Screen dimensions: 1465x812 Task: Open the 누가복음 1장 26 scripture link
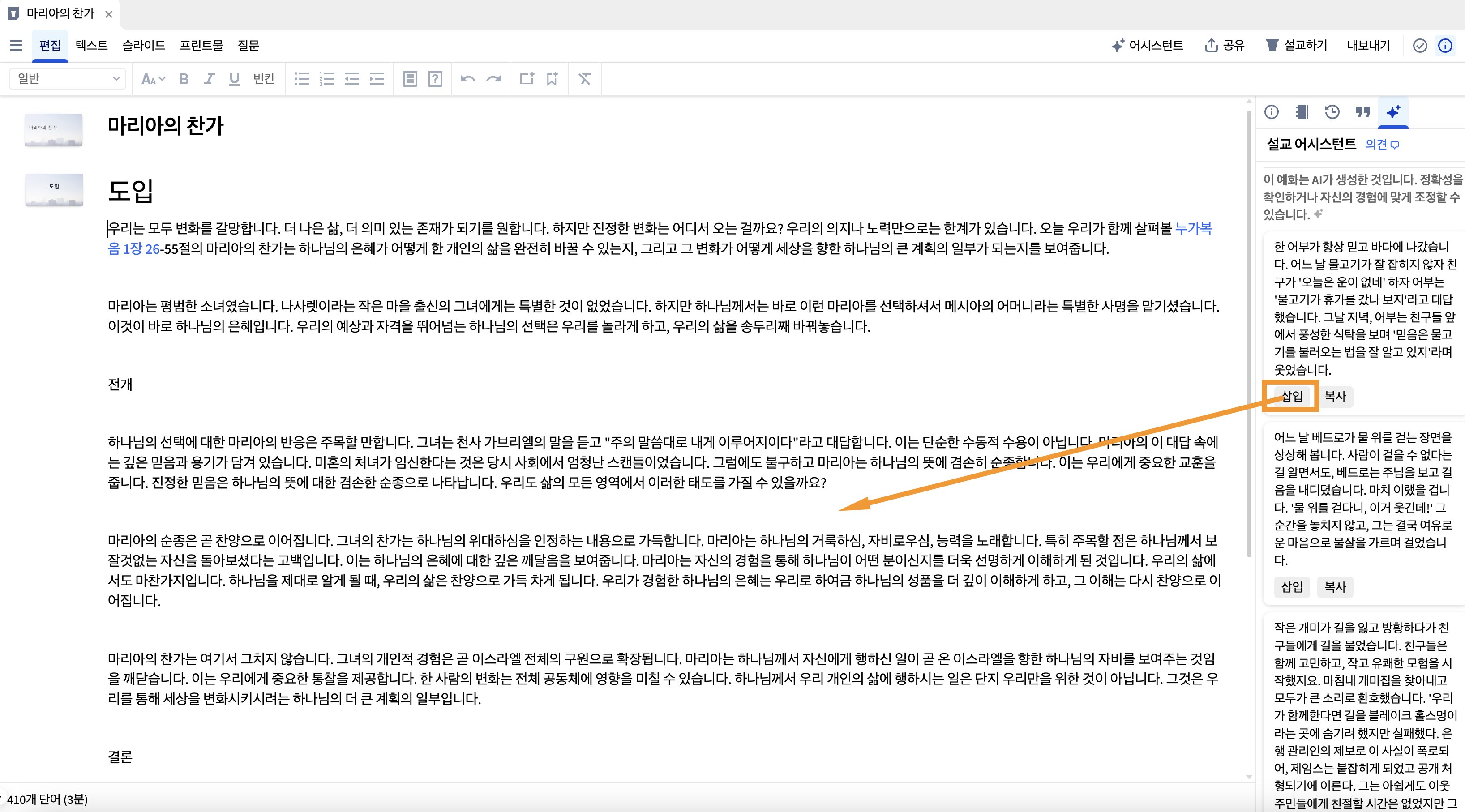660,238
